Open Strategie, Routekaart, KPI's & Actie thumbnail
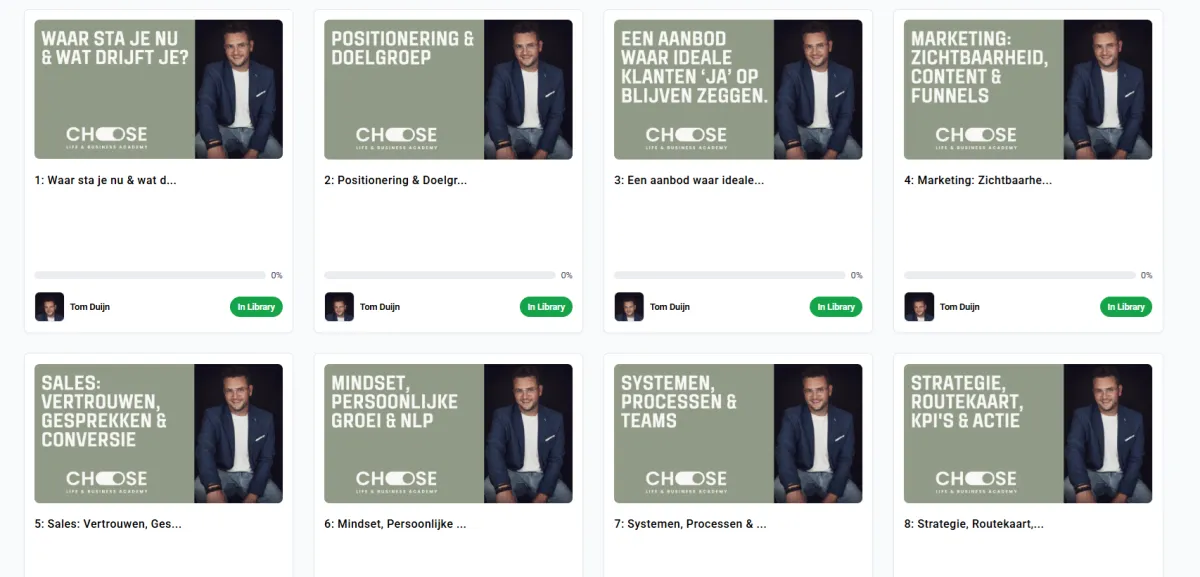Screen dimensions: 1200x577 coord(1029,433)
